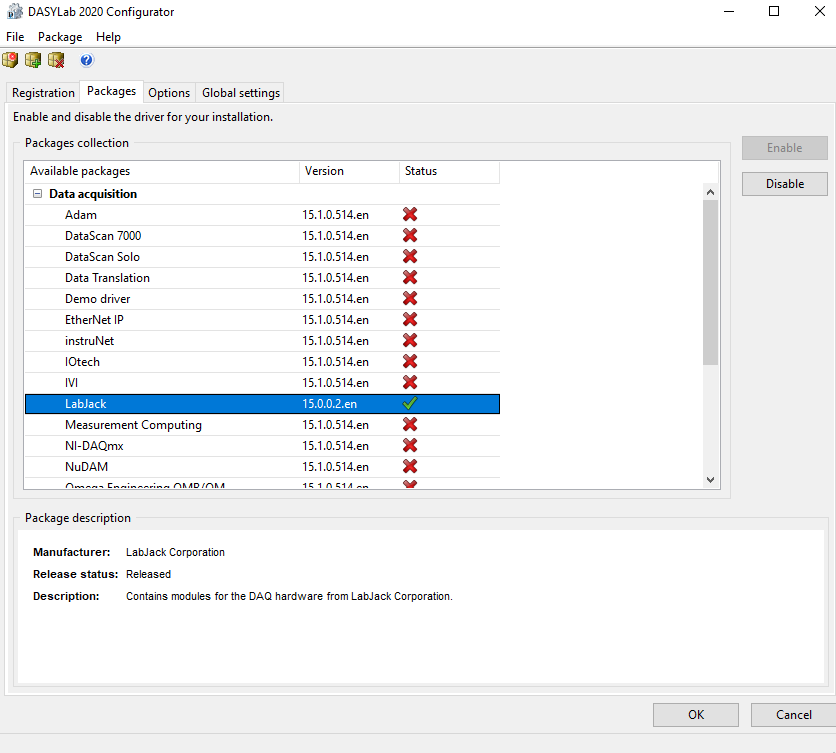Open the Package menu
This screenshot has width=836, height=753.
pyautogui.click(x=60, y=36)
